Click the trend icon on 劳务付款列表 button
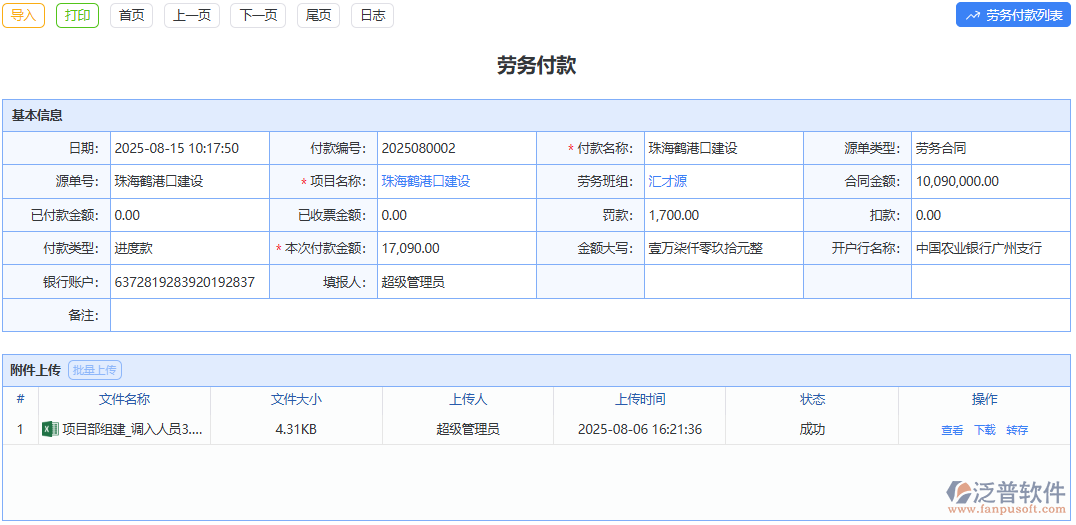This screenshot has height=525, width=1076. click(972, 16)
